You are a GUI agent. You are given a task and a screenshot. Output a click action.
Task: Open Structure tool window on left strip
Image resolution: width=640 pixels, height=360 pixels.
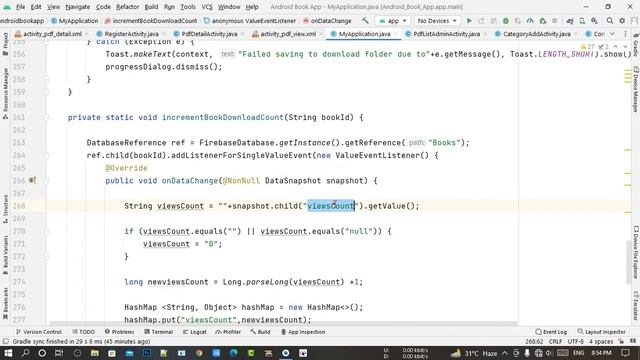tap(5, 208)
